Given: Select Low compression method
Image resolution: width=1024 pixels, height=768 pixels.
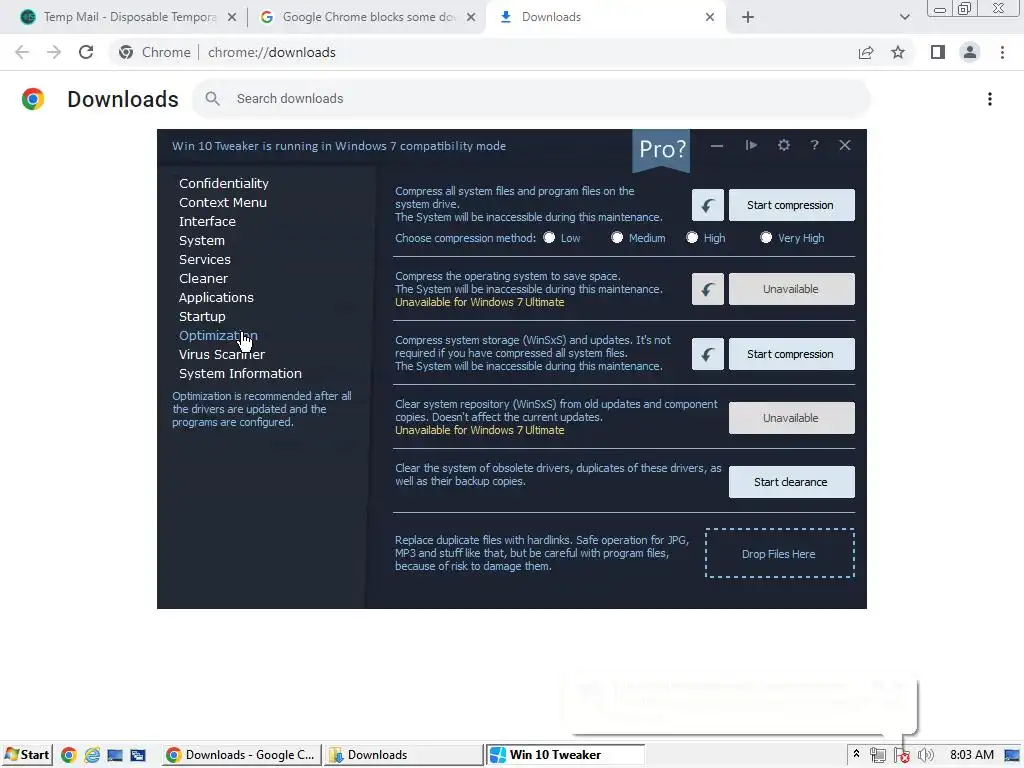Looking at the screenshot, I should (x=549, y=238).
